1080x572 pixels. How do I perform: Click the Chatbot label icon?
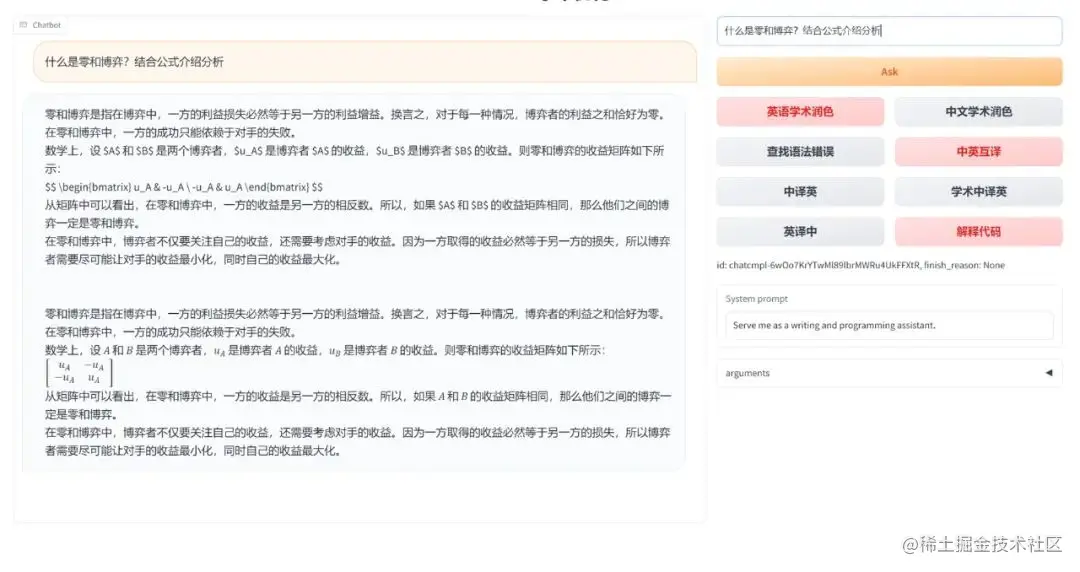coord(23,25)
